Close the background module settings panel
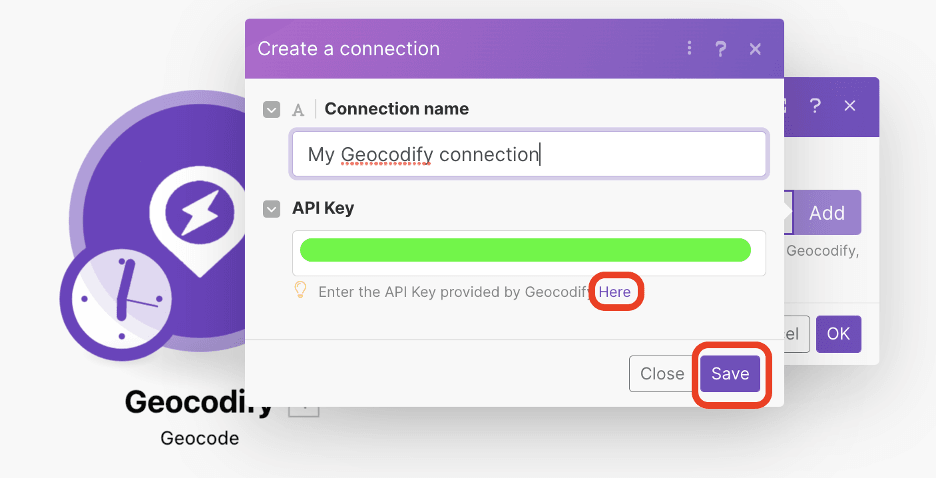936x478 pixels. click(850, 105)
